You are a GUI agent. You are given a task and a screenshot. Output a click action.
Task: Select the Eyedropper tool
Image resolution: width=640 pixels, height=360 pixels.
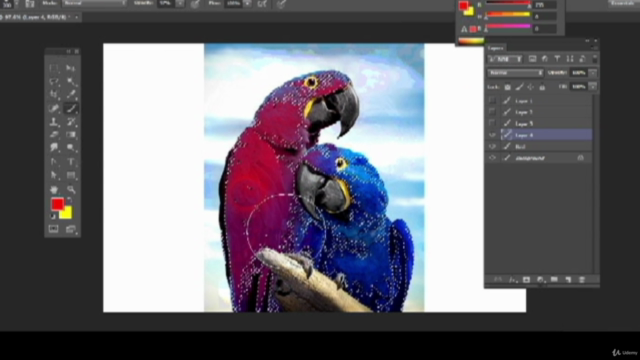71,94
